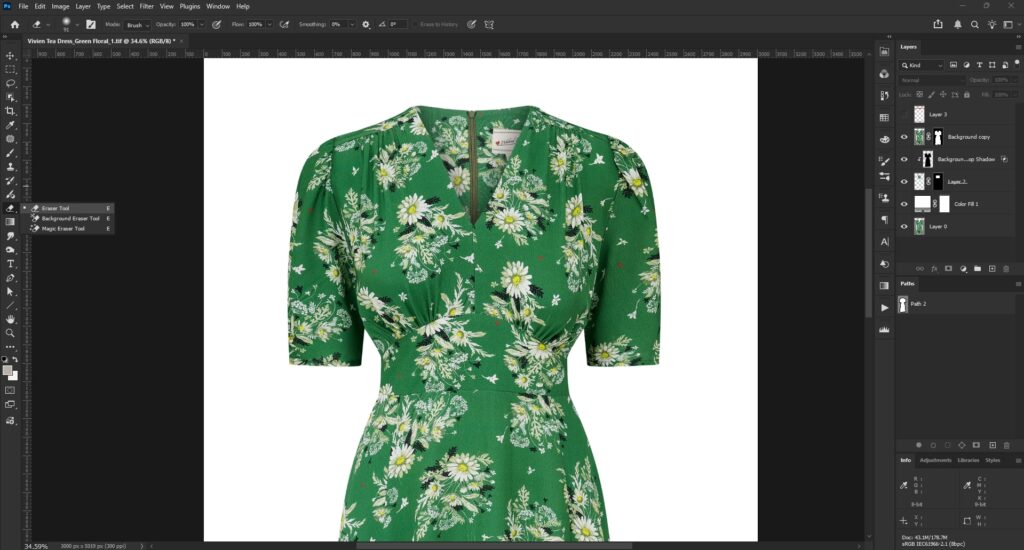
Task: Select the Eyedropper tool
Action: pos(10,125)
